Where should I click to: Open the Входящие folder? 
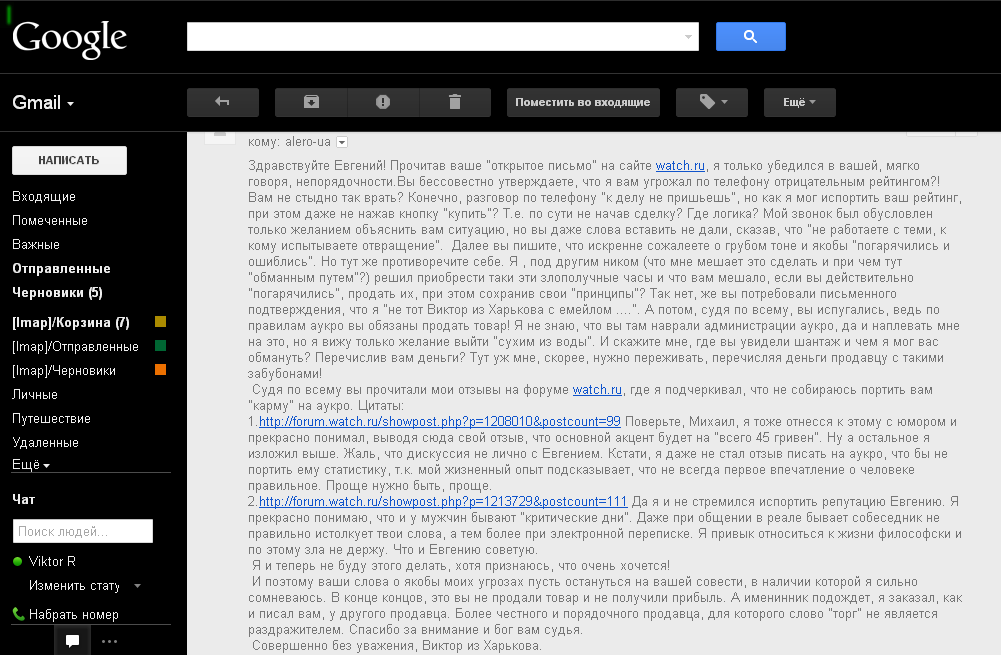click(x=44, y=197)
